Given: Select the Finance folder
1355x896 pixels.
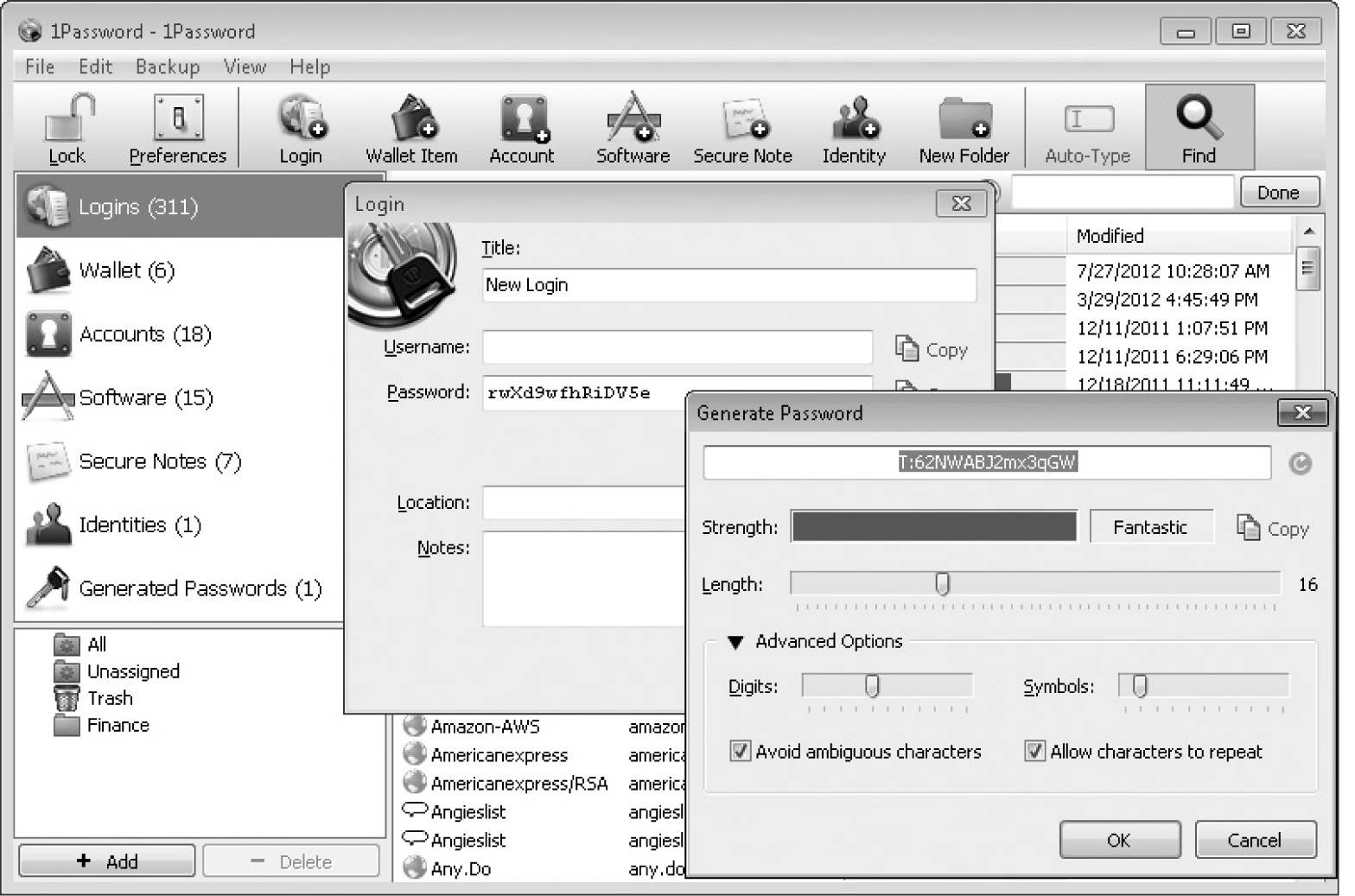Looking at the screenshot, I should (x=102, y=725).
